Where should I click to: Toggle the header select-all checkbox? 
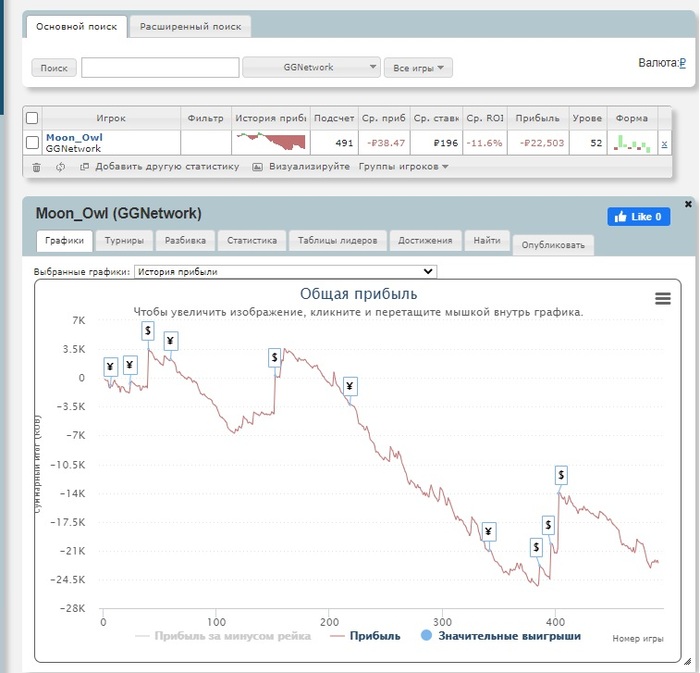click(32, 118)
